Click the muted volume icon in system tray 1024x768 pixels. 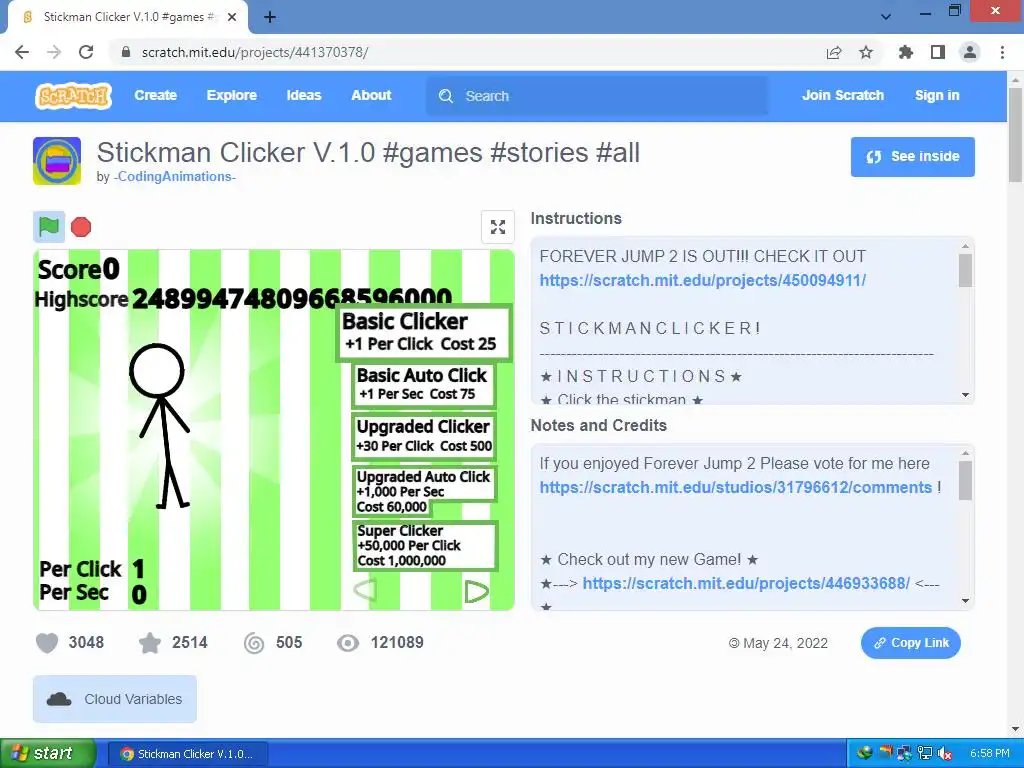click(944, 754)
